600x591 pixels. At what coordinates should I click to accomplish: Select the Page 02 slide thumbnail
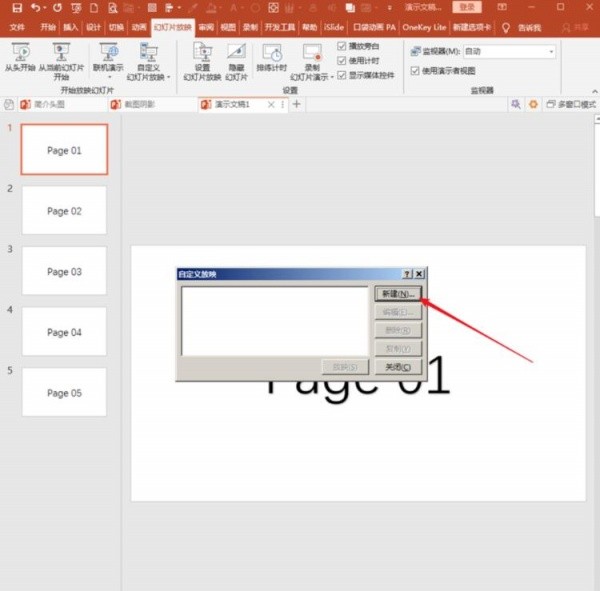pos(64,210)
